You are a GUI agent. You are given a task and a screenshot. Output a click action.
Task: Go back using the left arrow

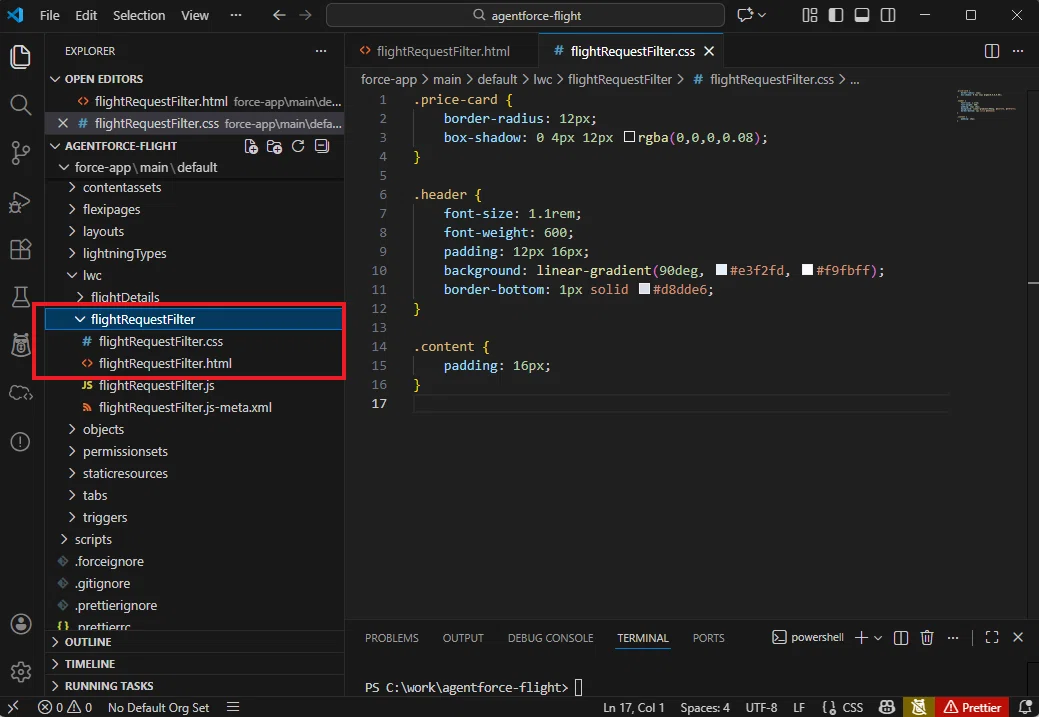pyautogui.click(x=279, y=15)
